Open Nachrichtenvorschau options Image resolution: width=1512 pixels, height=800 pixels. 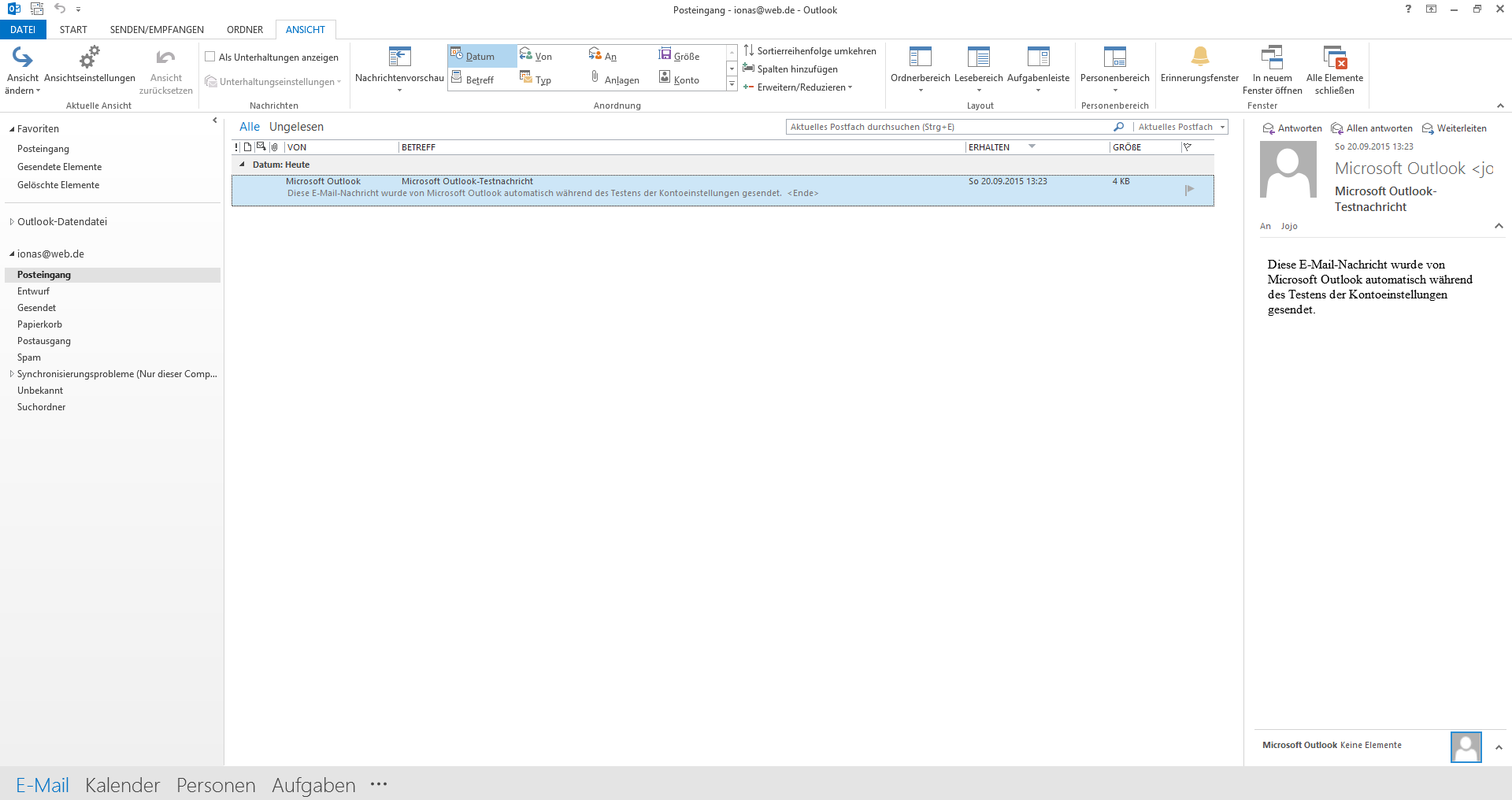pyautogui.click(x=399, y=69)
